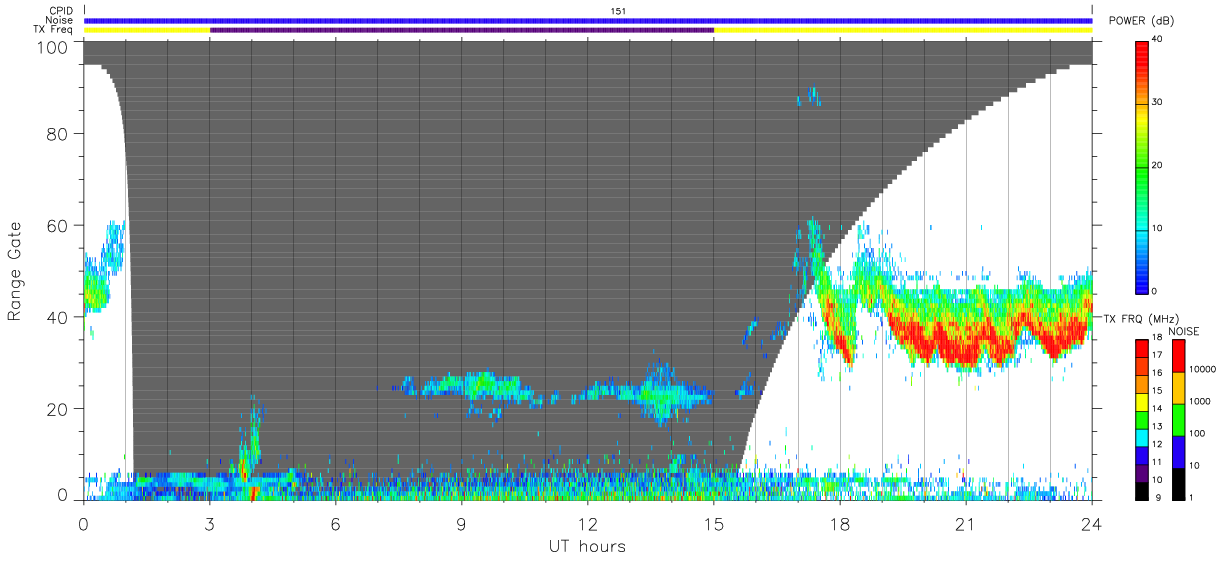The height and width of the screenshot is (567, 1228).
Task: Click the isolated echo near gate 88 at 17 UT
Action: (x=809, y=96)
